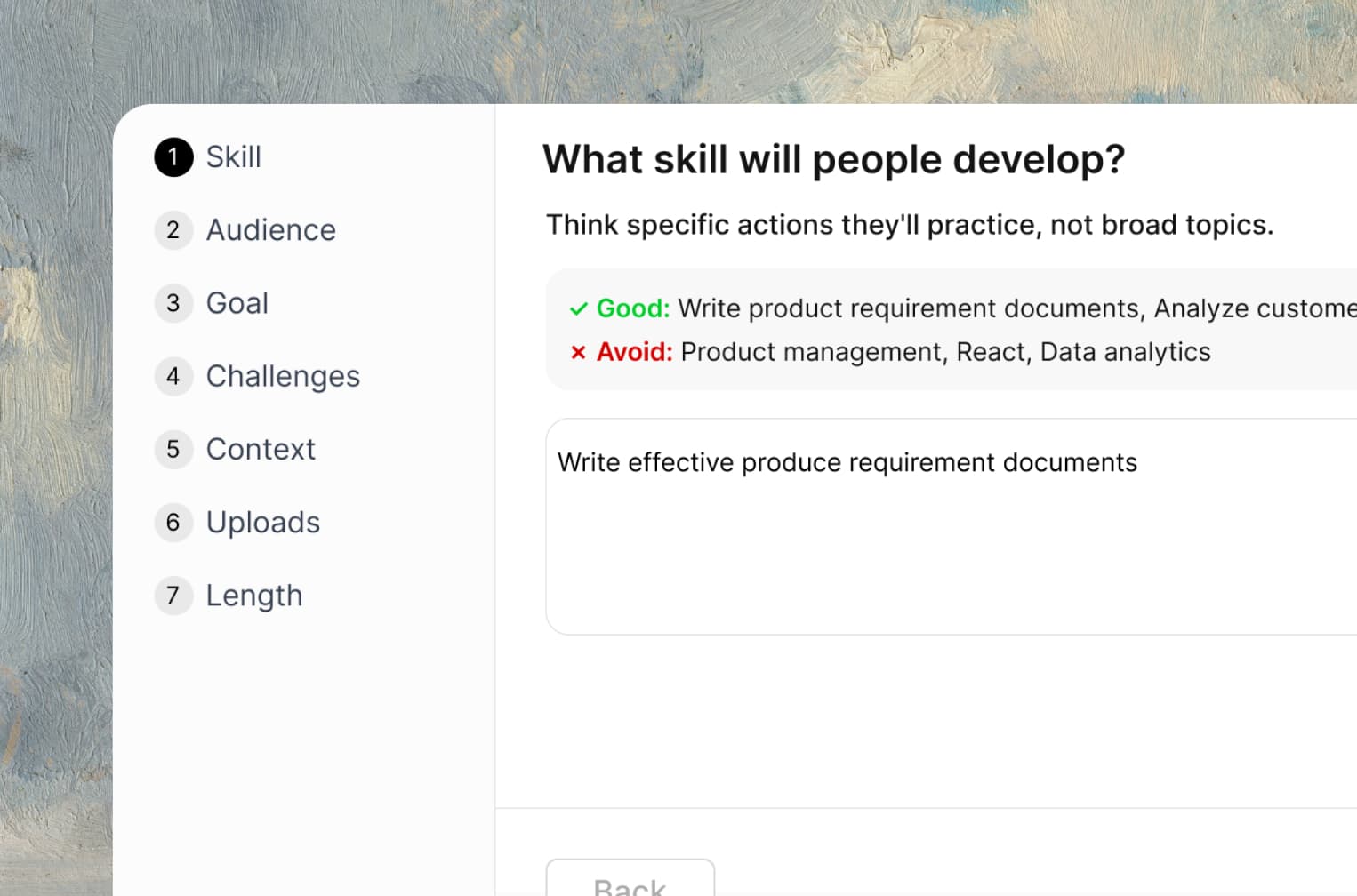
Task: Click the step 2 Audience circle icon
Action: click(x=173, y=230)
